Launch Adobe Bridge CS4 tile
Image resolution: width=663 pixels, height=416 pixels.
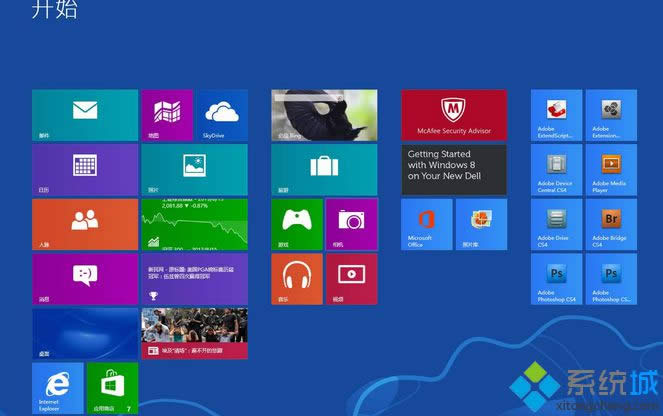pos(611,224)
